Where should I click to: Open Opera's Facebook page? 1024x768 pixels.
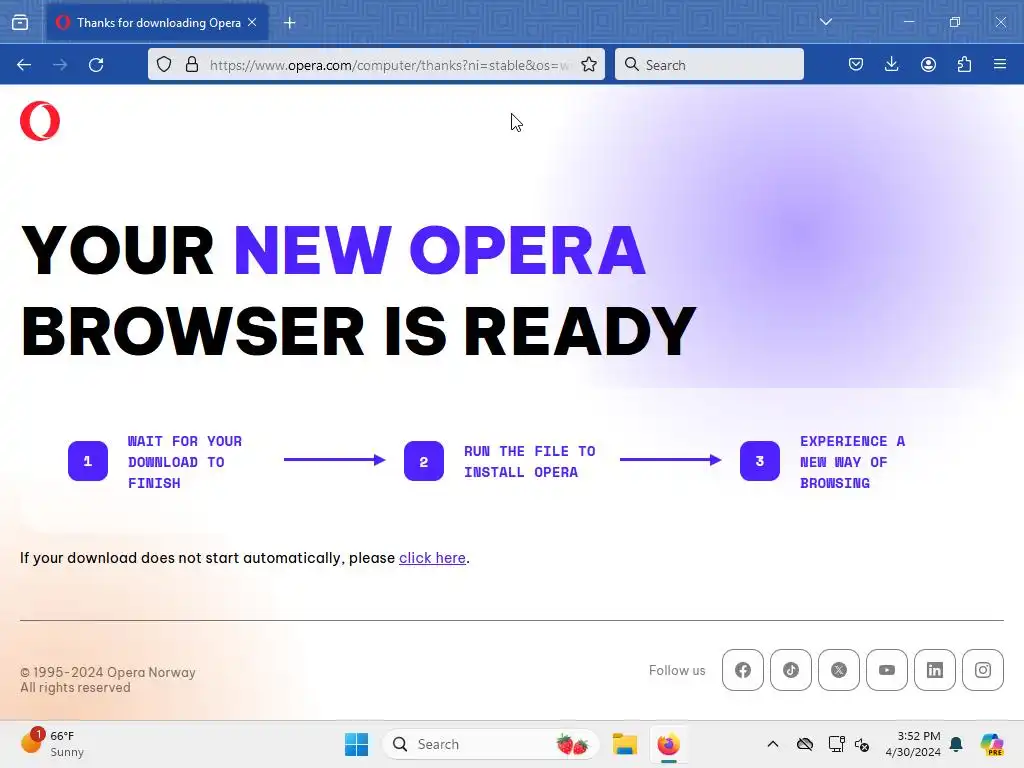(743, 670)
